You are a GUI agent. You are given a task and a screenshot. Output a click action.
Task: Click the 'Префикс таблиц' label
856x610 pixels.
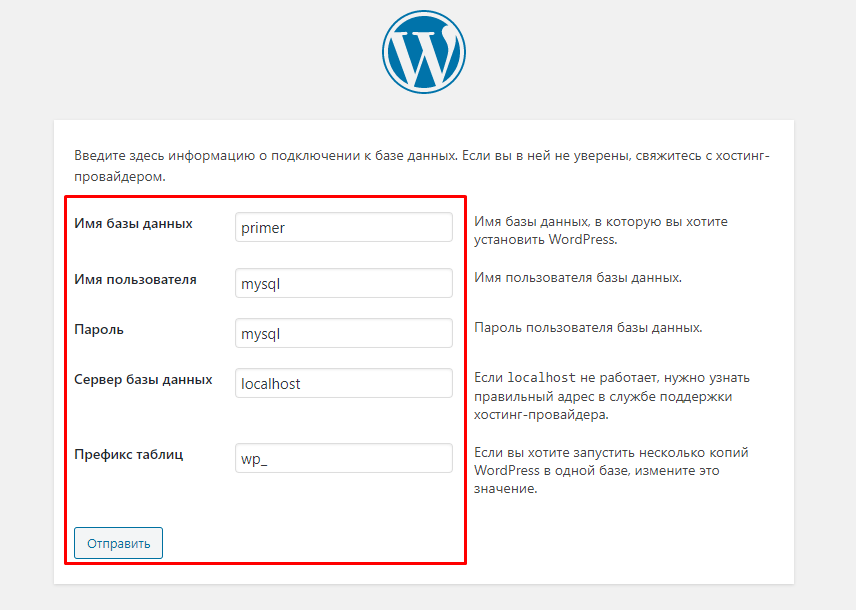[128, 454]
